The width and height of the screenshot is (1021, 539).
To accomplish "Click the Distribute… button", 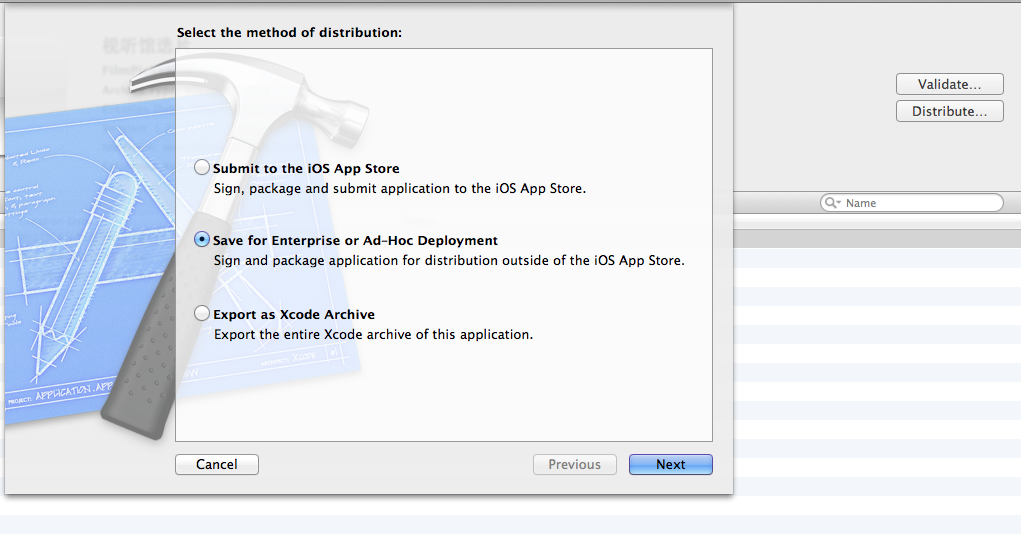I will point(949,111).
